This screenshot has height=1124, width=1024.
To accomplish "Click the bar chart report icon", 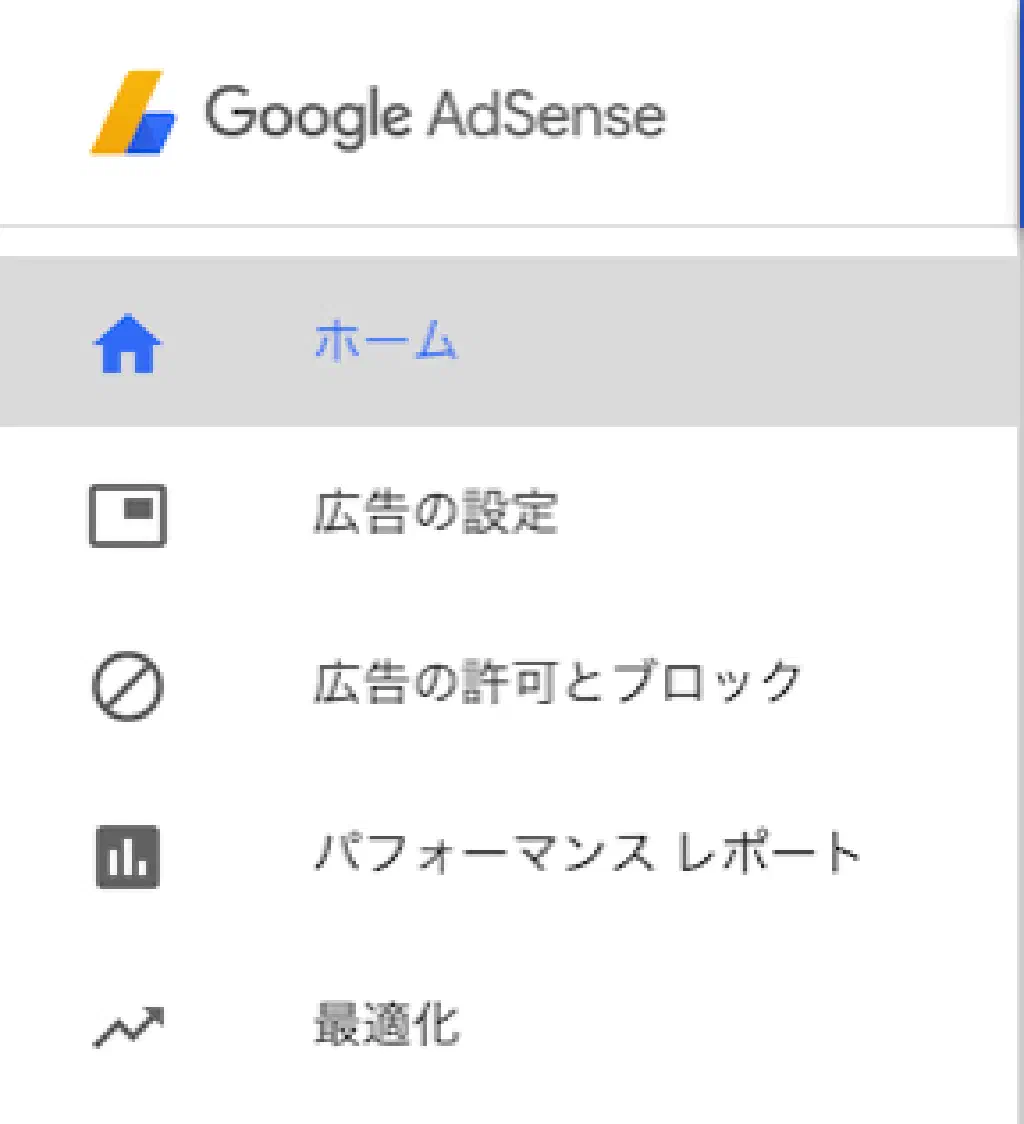I will point(127,857).
